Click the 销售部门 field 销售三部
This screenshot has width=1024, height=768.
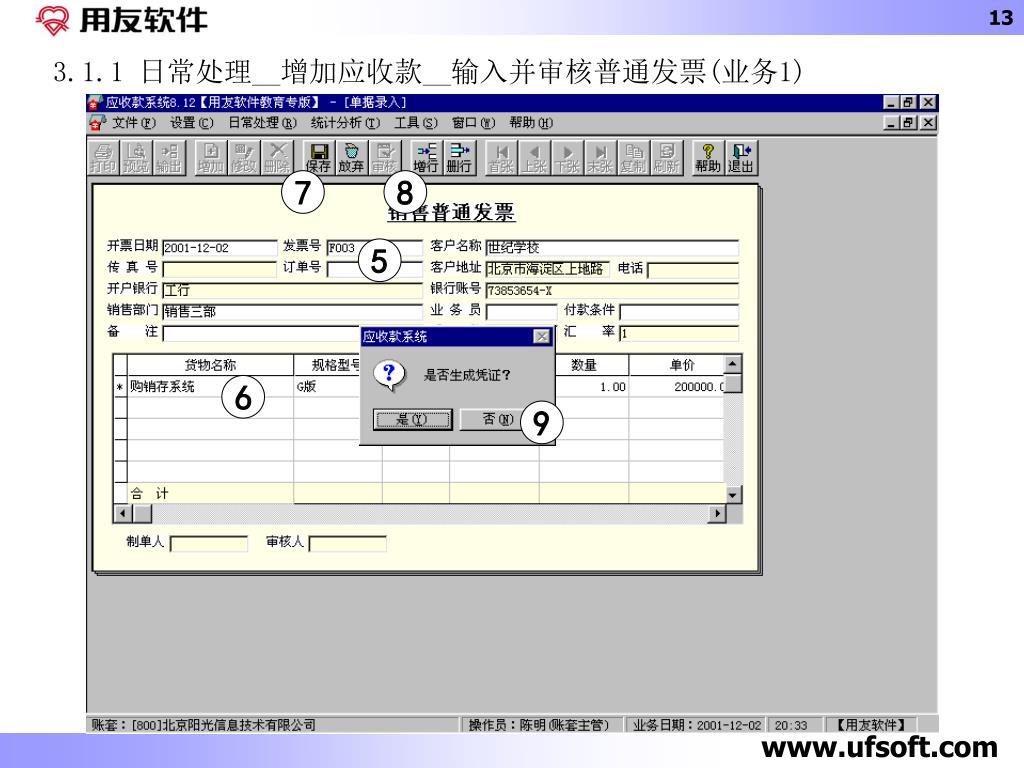[292, 312]
